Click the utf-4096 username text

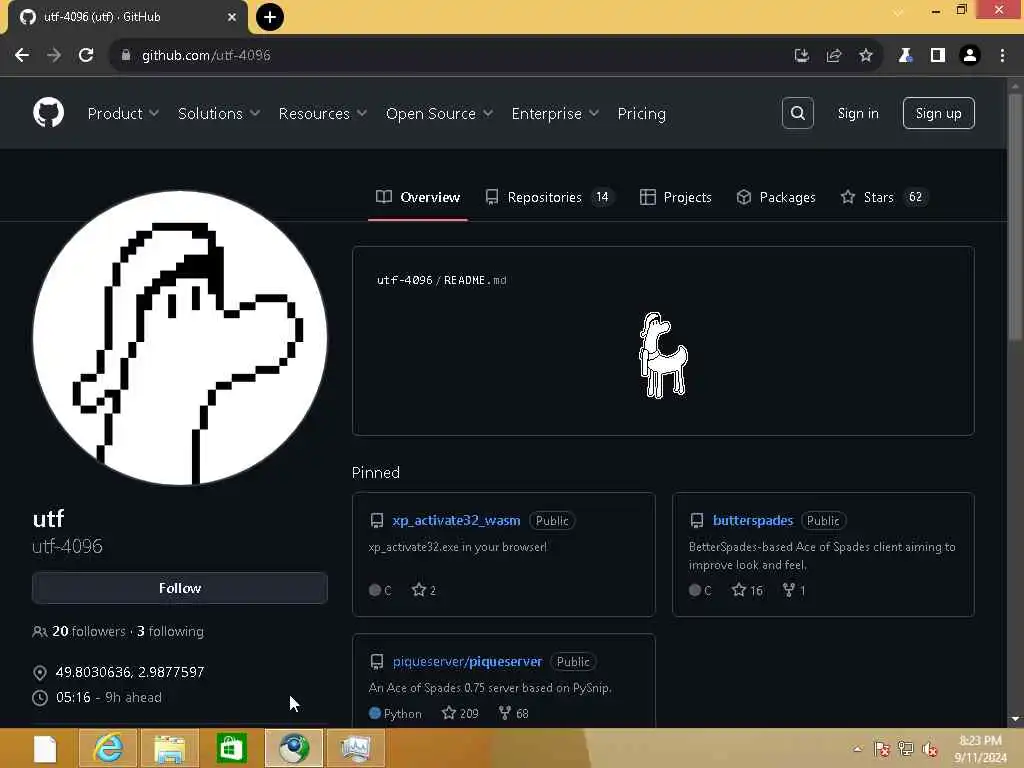(x=67, y=546)
